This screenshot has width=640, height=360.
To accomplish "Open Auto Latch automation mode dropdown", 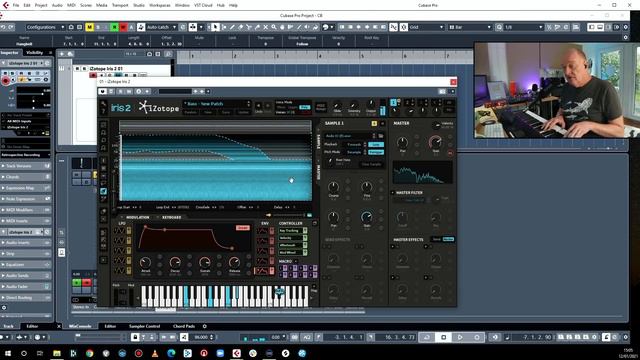I will [161, 27].
